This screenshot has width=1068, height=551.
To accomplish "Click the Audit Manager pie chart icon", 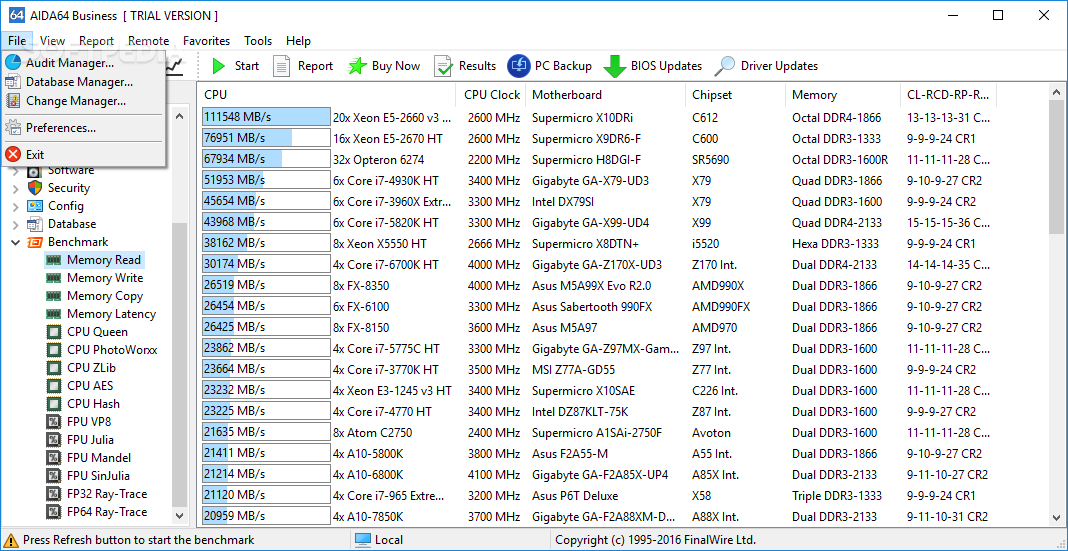I will (13, 63).
